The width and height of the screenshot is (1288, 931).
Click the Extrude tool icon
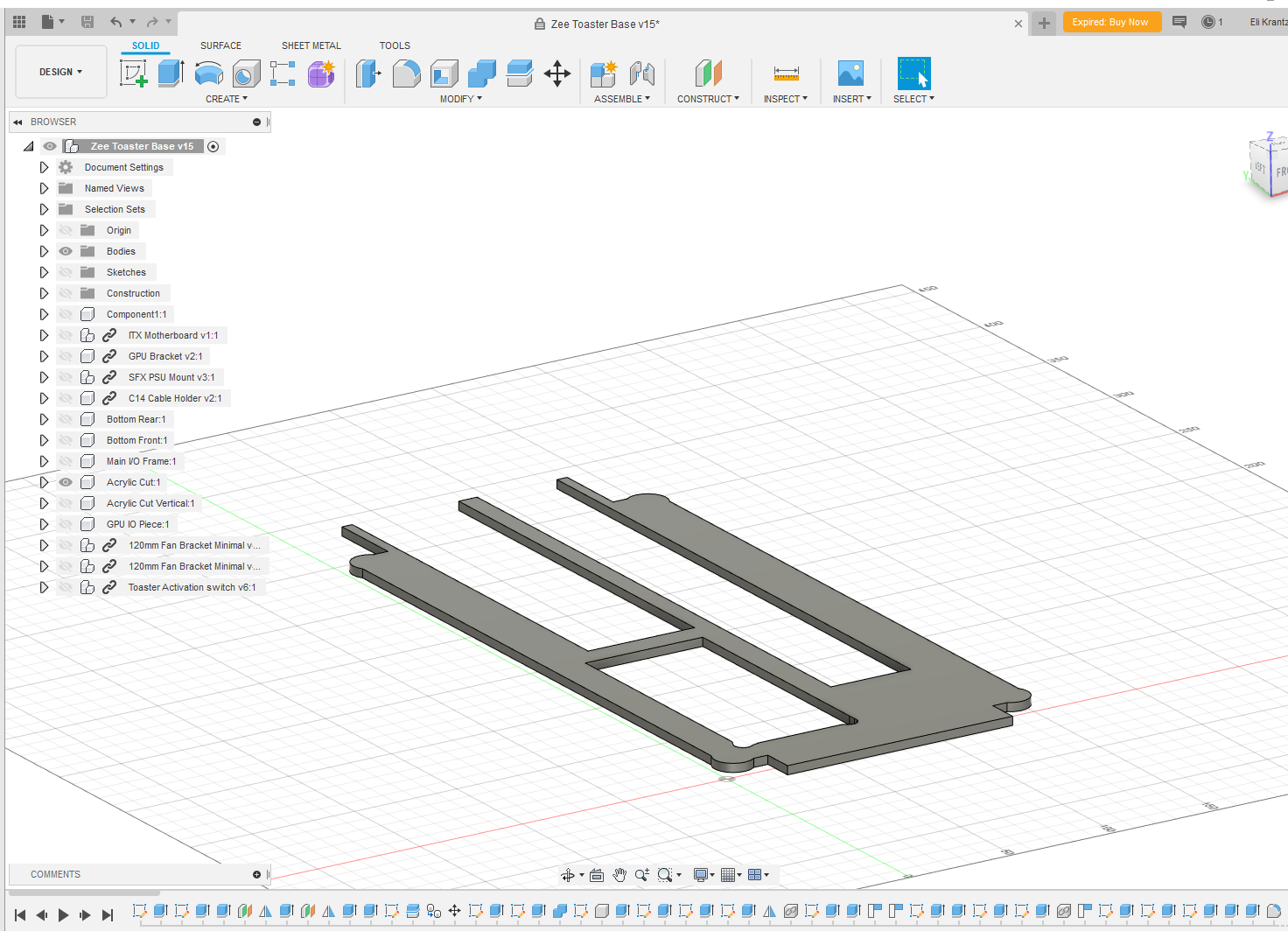pyautogui.click(x=171, y=73)
